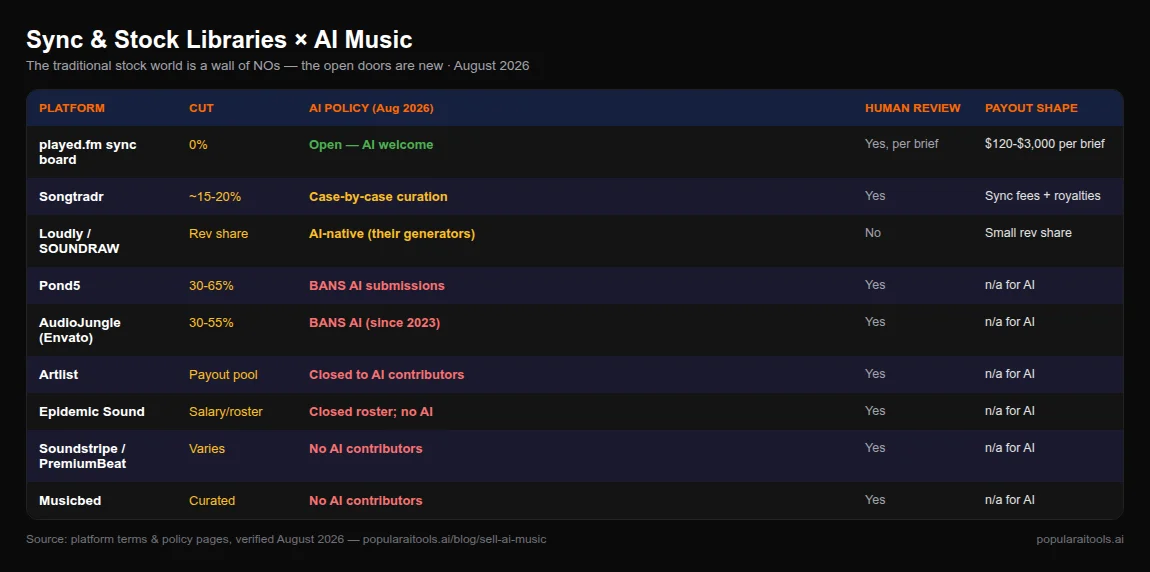Click the Sync fees + royalties payout
Viewport: 1150px width, 572px height.
[x=1043, y=196]
